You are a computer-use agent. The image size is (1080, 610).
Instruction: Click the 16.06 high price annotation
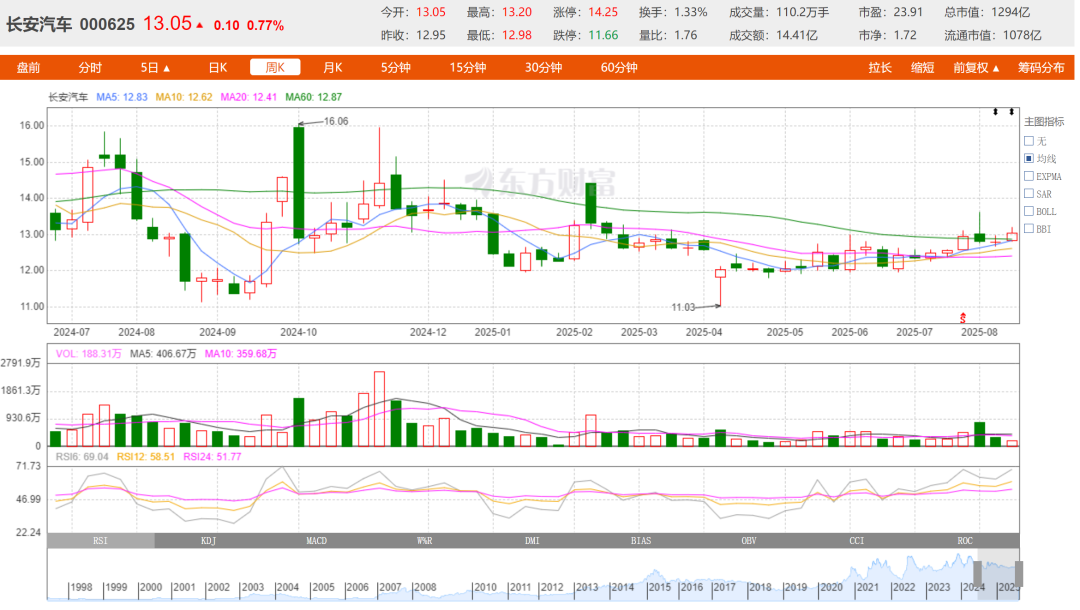(x=336, y=121)
